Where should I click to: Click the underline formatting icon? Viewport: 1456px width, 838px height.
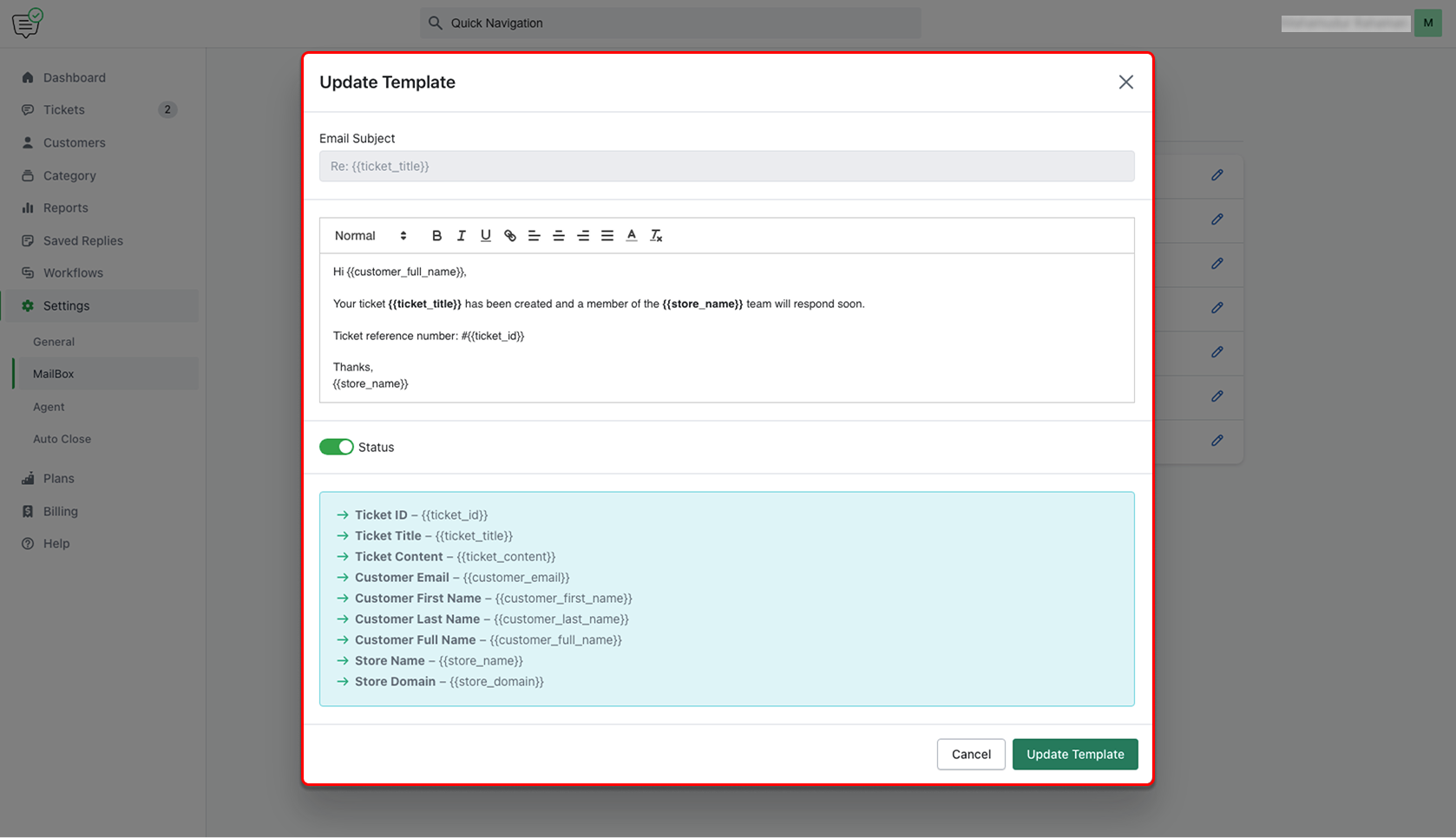click(485, 236)
